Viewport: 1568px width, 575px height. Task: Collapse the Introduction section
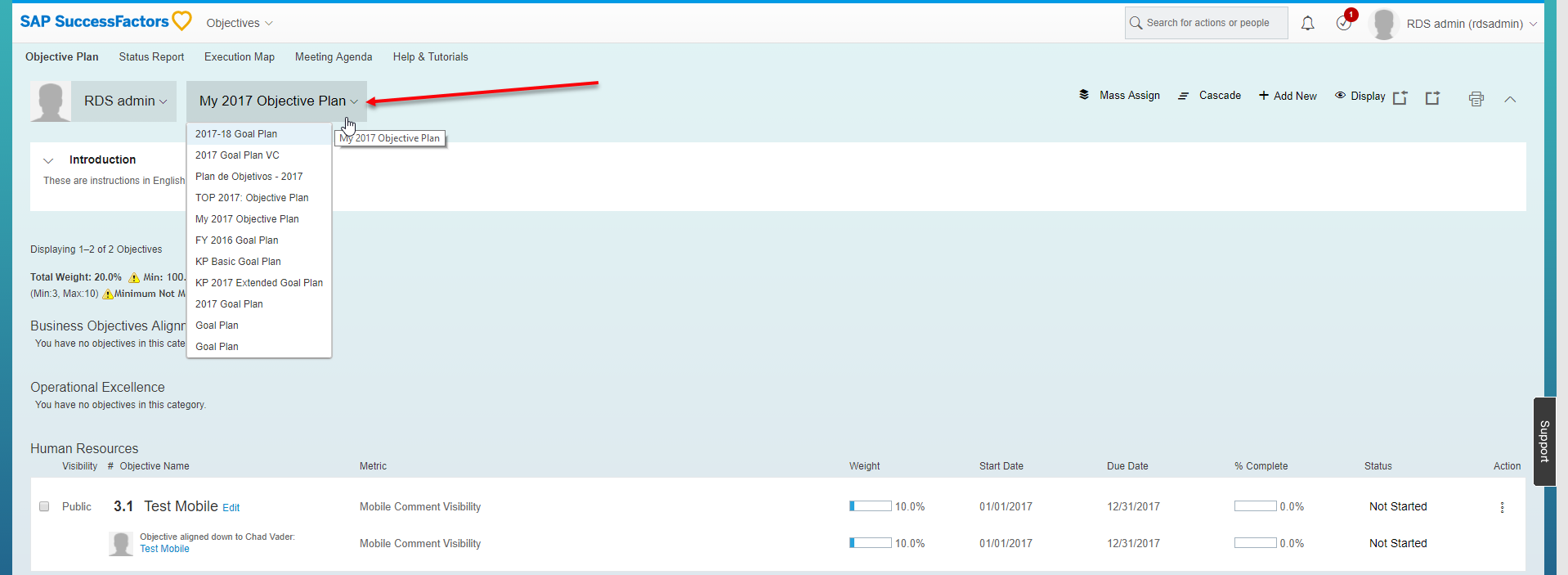pos(48,160)
